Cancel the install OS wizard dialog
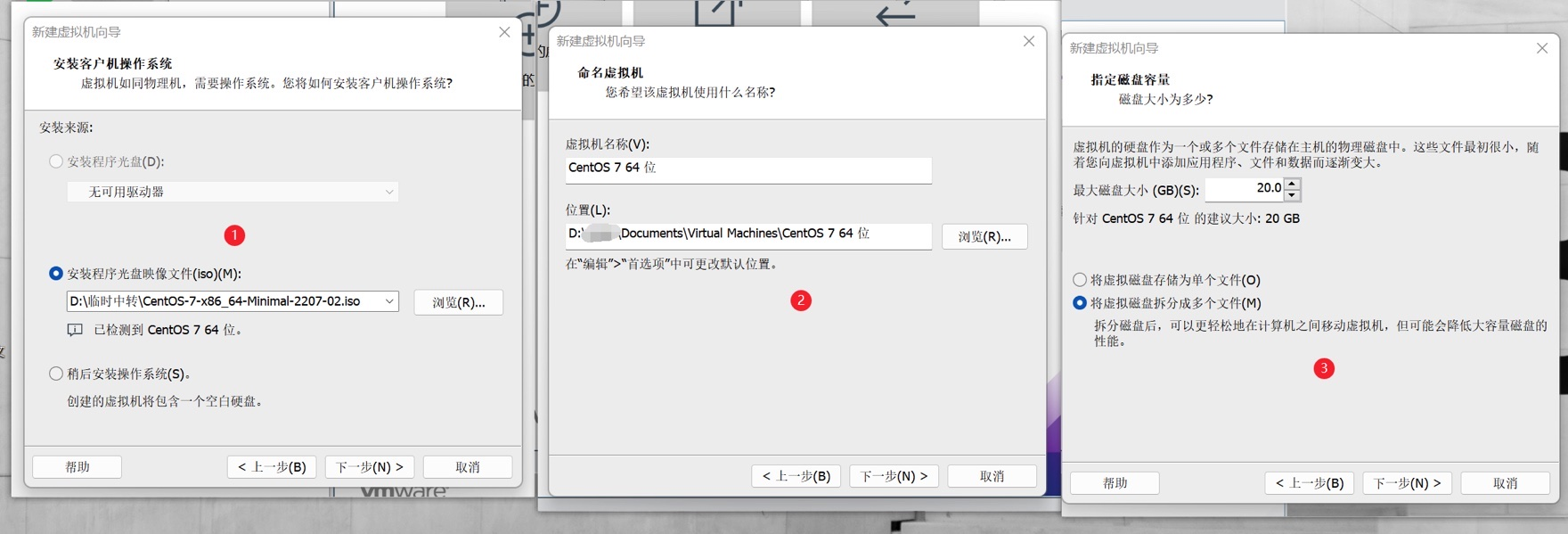Screen dimensions: 1568x534 pos(468,466)
